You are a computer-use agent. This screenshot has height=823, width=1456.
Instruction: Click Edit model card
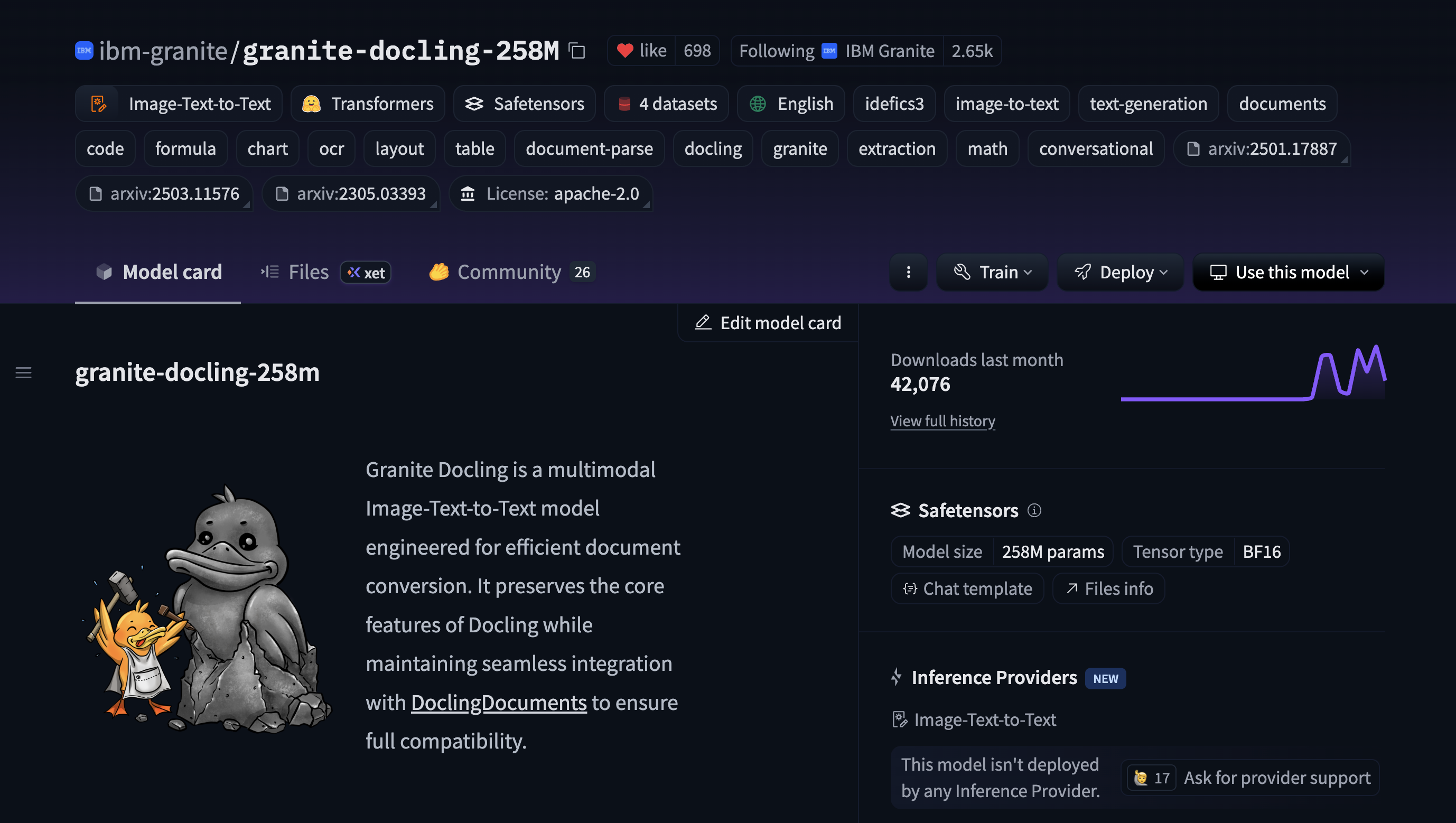(768, 322)
